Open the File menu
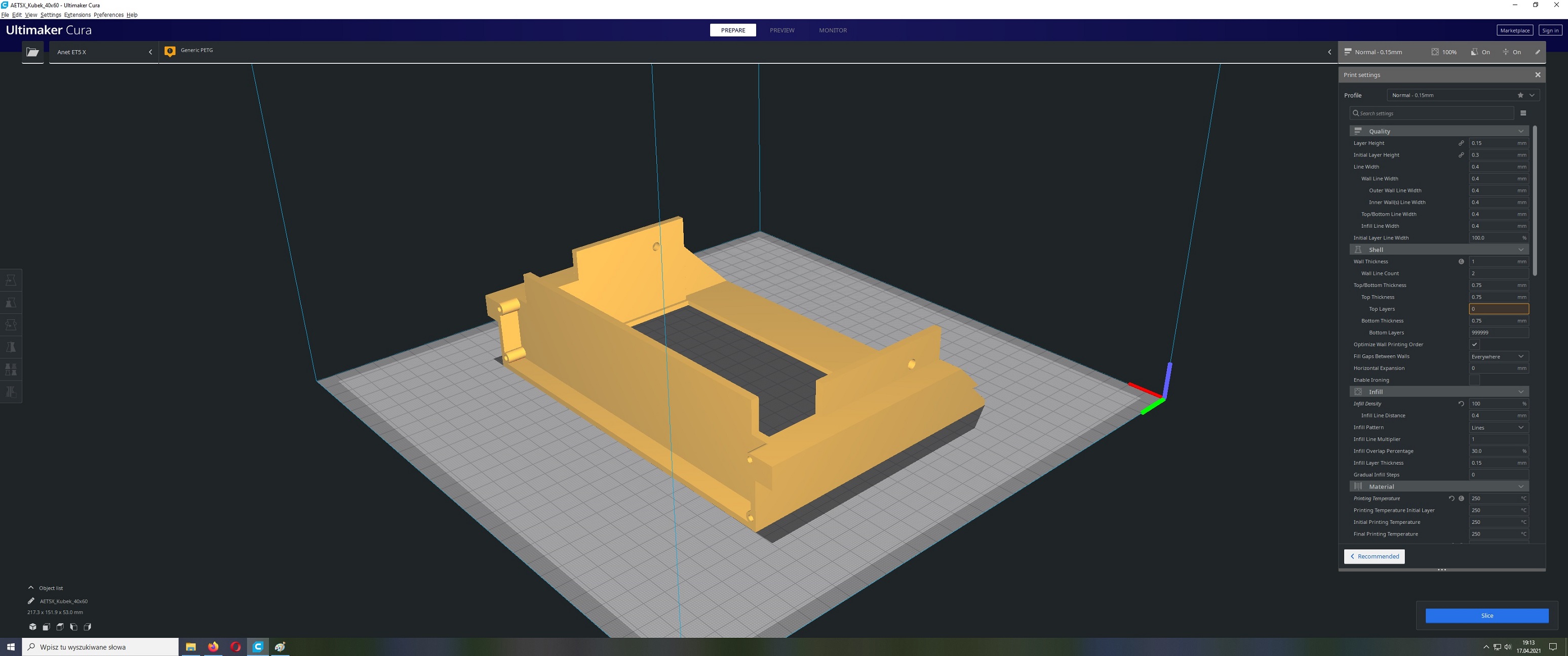Screen dimensions: 1568x656 click(x=5, y=15)
